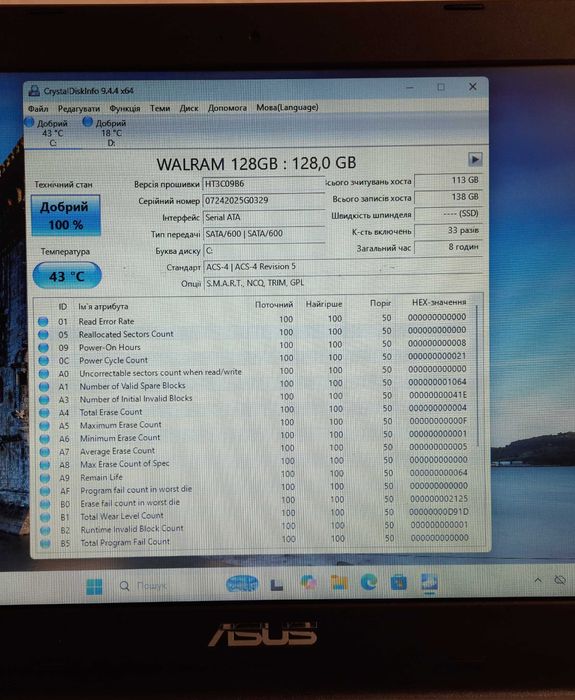Click the Ім'я атрибута column header
The image size is (575, 700).
(x=103, y=307)
